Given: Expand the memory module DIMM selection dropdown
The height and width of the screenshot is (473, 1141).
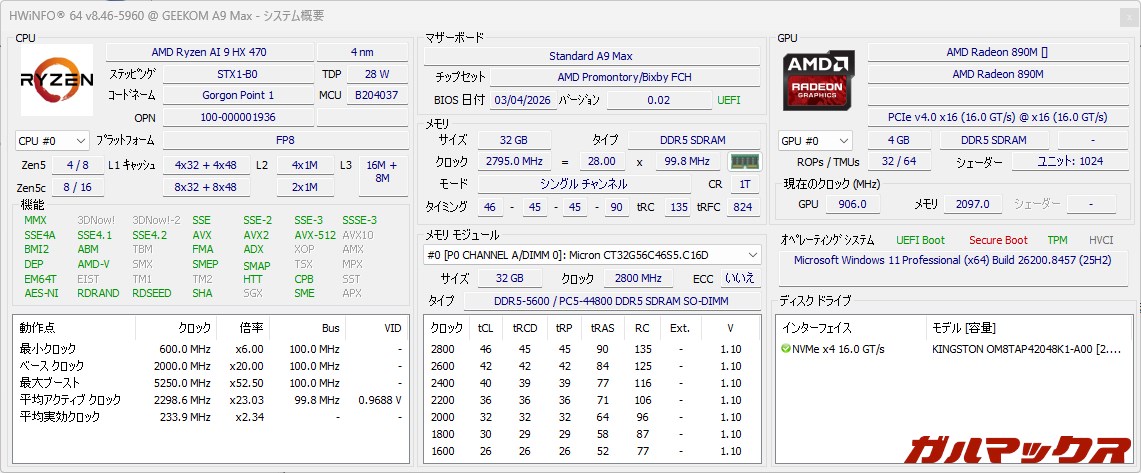Looking at the screenshot, I should click(592, 255).
